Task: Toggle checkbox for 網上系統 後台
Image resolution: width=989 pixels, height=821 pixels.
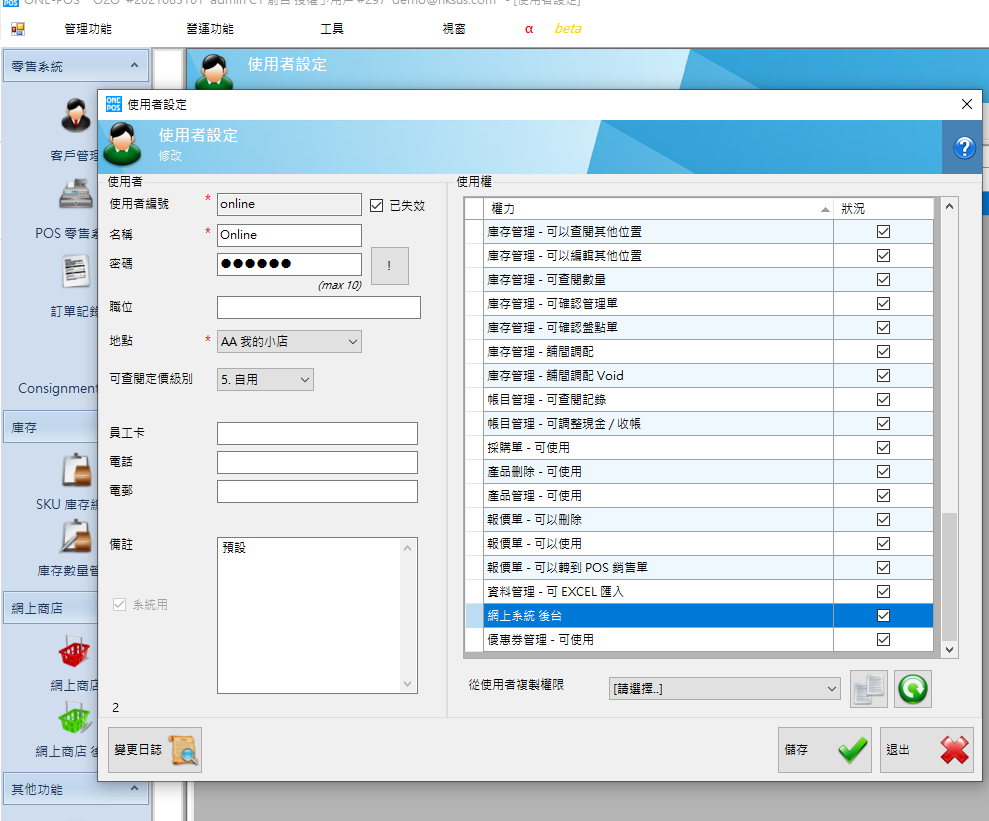Action: pyautogui.click(x=883, y=615)
